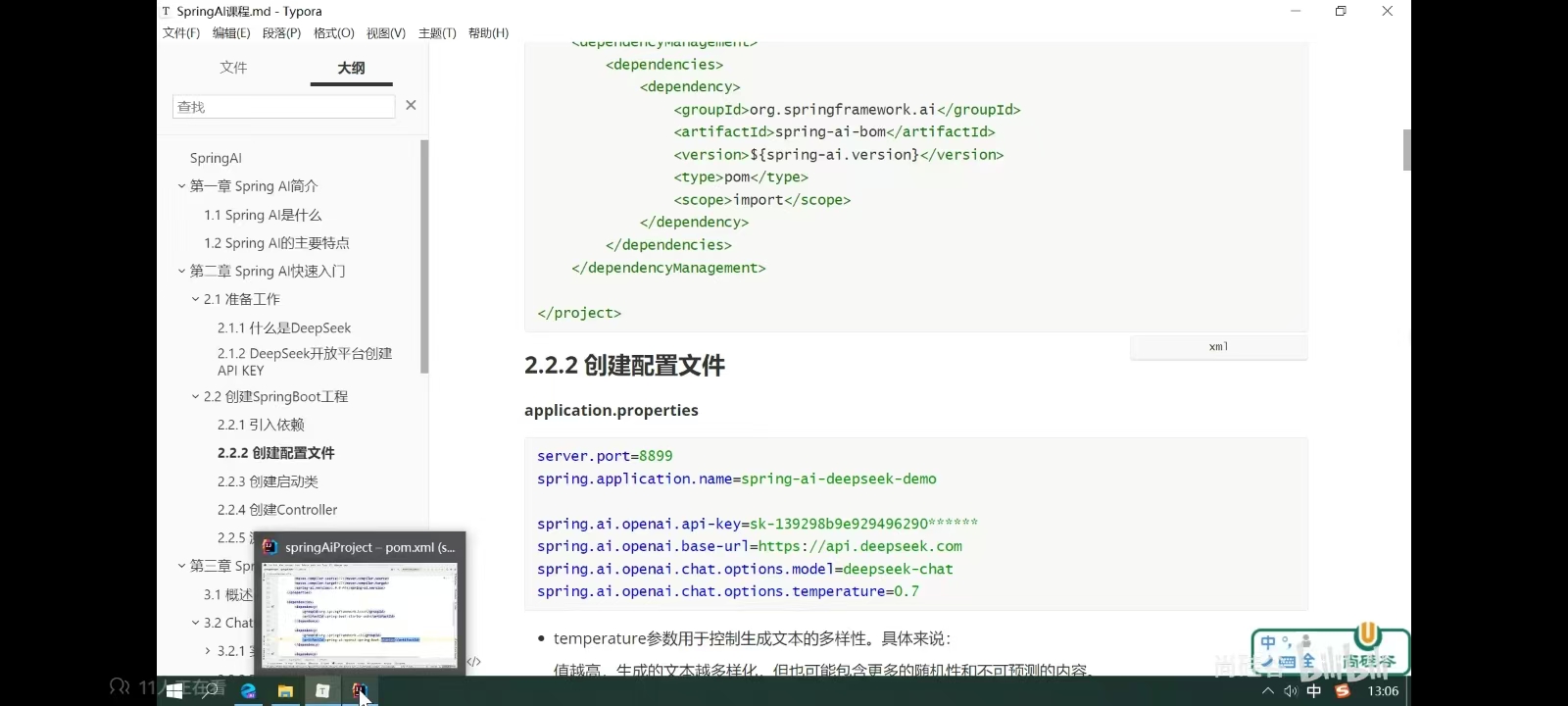Viewport: 1568px width, 706px height.
Task: Switch sidebar to the 文件 tab
Action: pyautogui.click(x=233, y=68)
